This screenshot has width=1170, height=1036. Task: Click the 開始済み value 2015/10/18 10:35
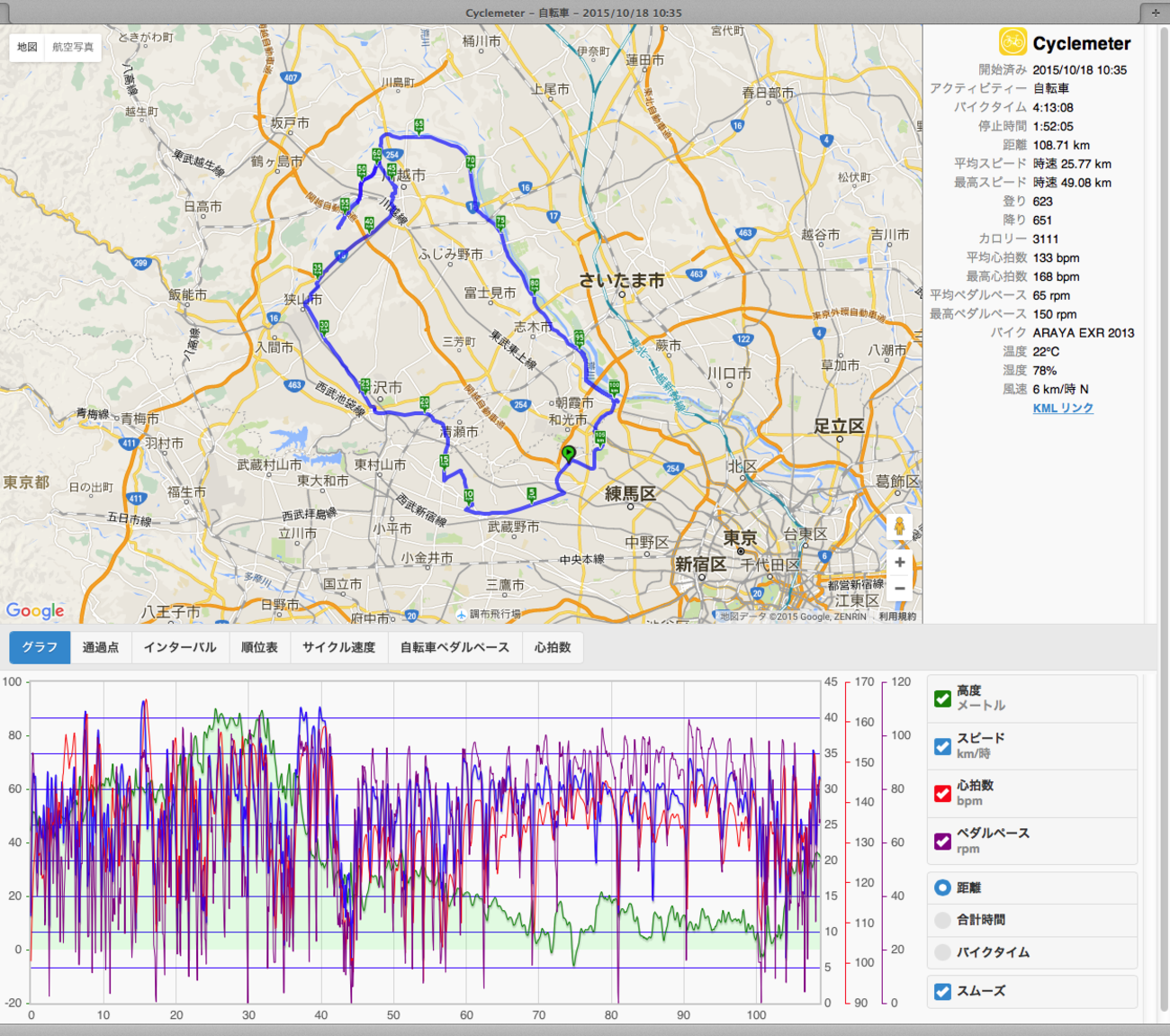click(x=1080, y=69)
